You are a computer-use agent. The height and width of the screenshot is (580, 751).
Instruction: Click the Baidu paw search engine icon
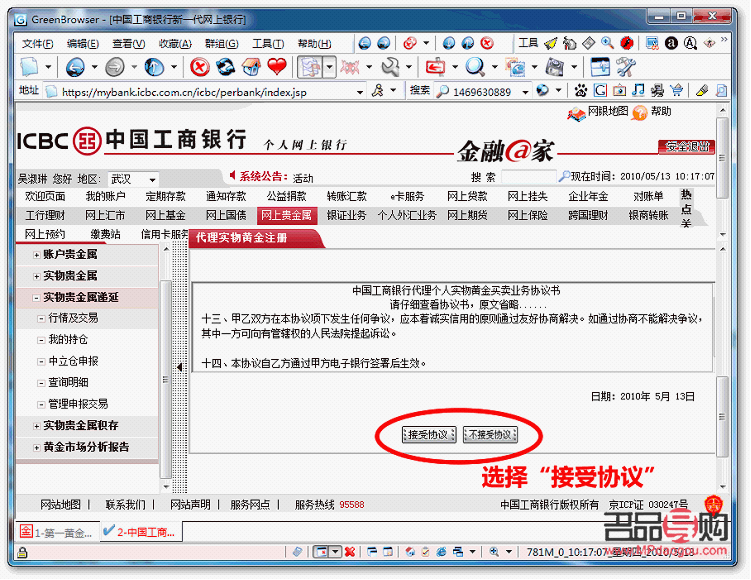[581, 91]
